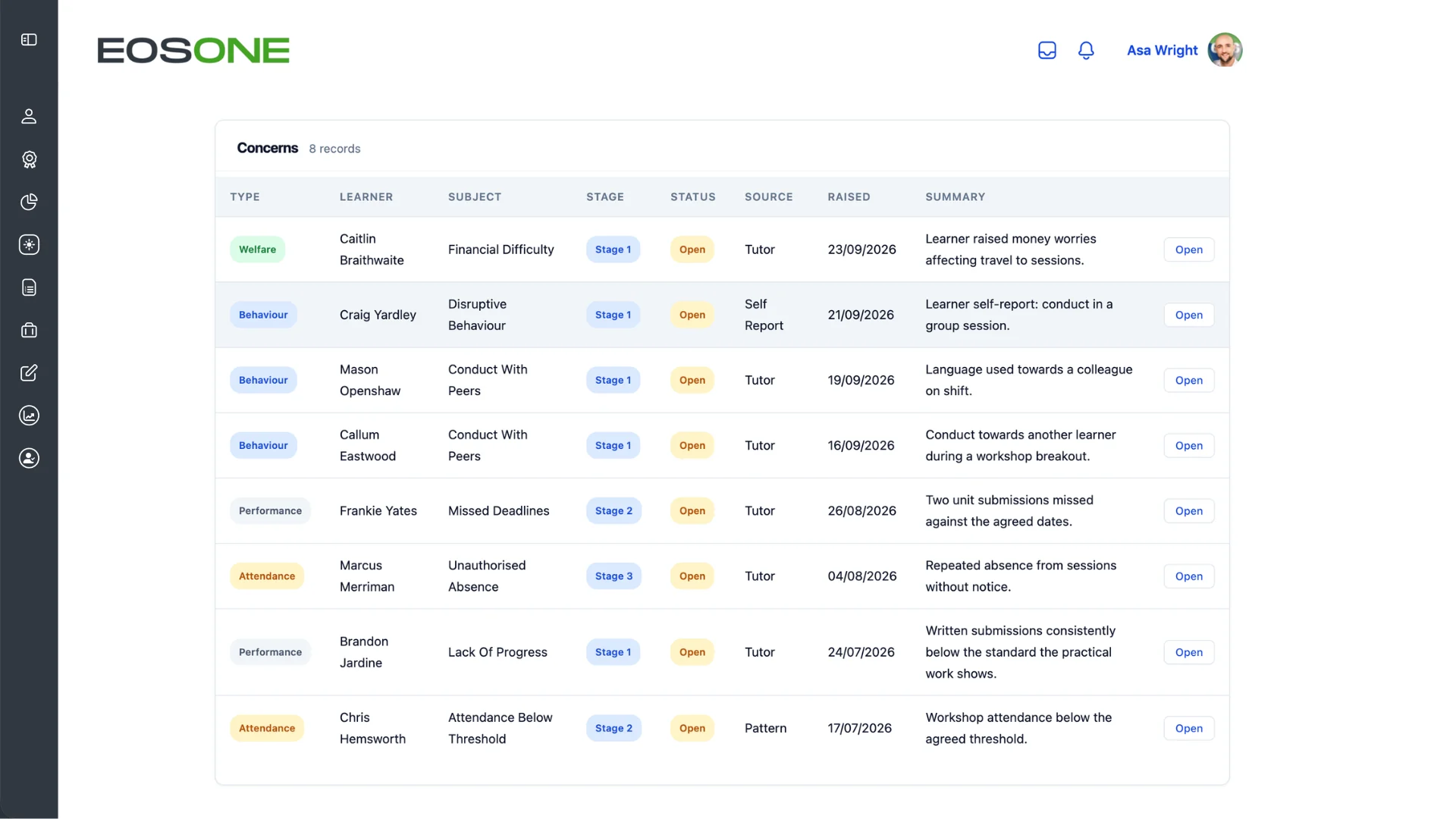
Task: Open Caitlin Braithwaite's concern record
Action: pos(1188,249)
